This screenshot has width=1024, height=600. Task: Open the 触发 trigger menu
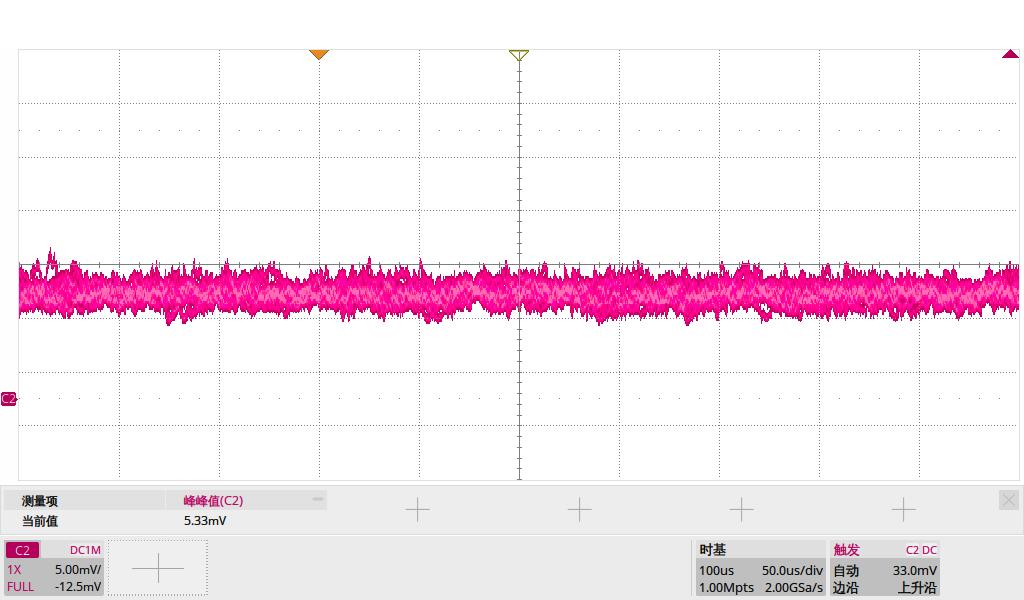[846, 550]
